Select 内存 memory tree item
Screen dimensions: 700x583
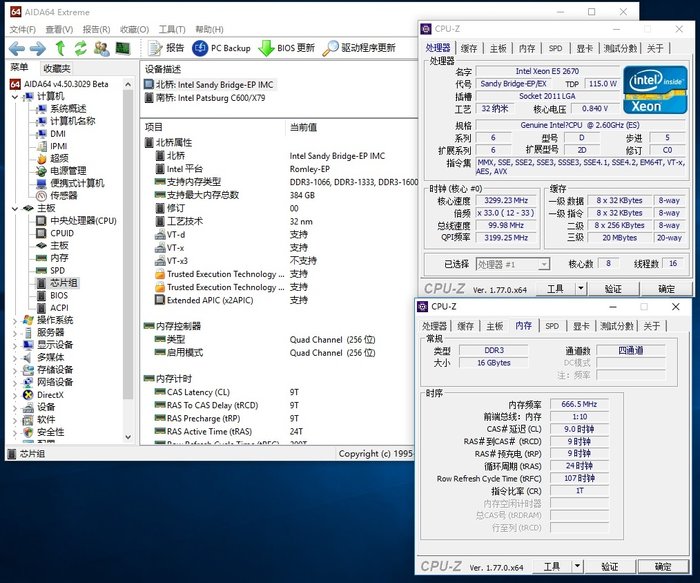pyautogui.click(x=59, y=258)
